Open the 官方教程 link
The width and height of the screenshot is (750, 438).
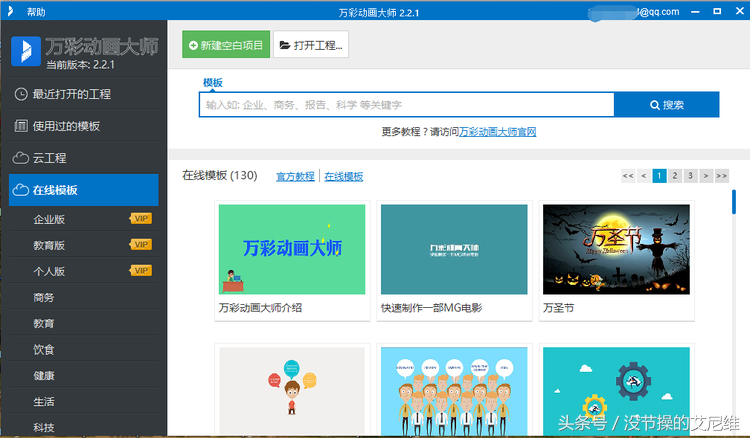pos(295,176)
